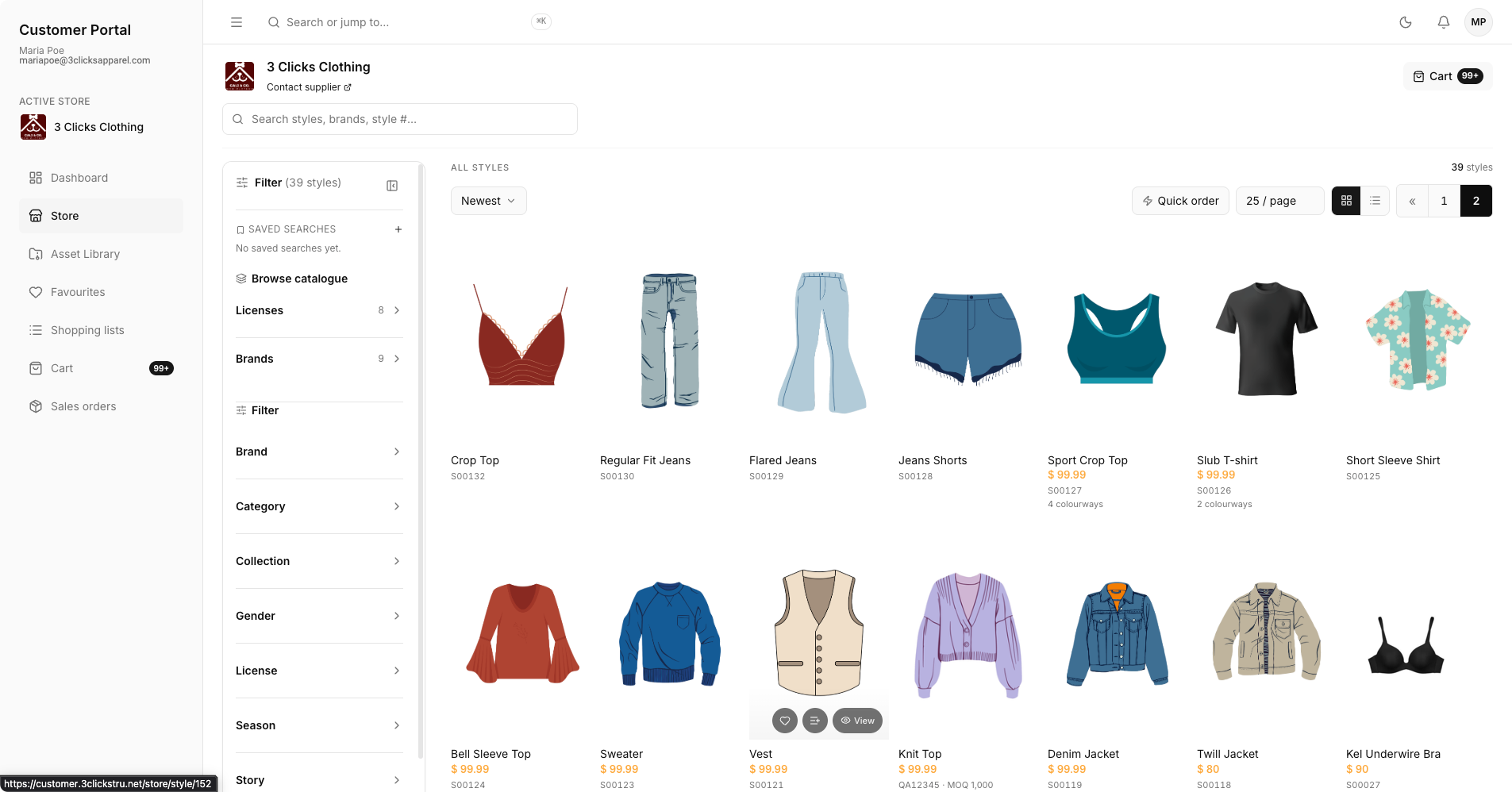Open MP user avatar menu

1479,22
